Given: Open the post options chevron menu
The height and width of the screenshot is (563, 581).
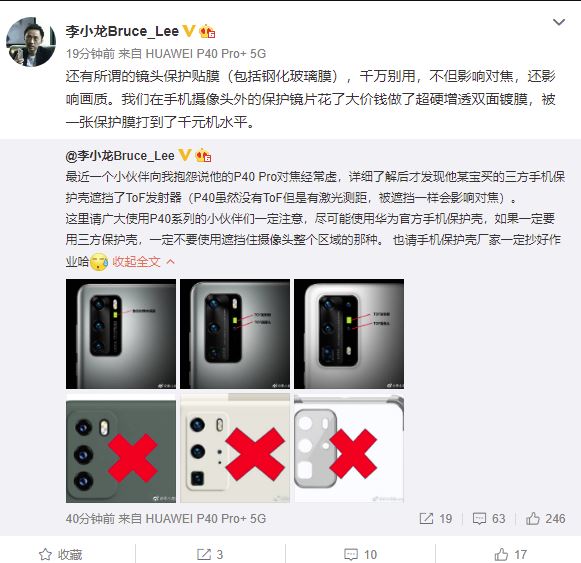Looking at the screenshot, I should click(x=559, y=23).
